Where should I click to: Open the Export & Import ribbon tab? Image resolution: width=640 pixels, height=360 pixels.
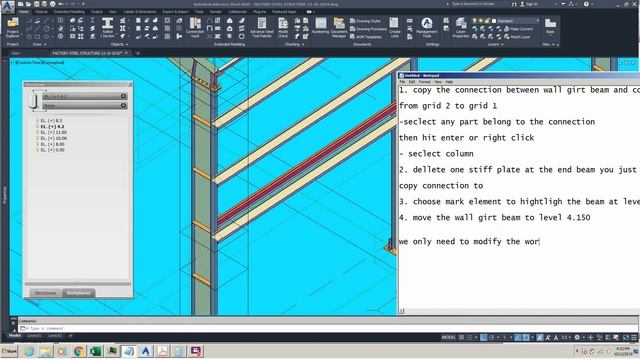tap(176, 12)
